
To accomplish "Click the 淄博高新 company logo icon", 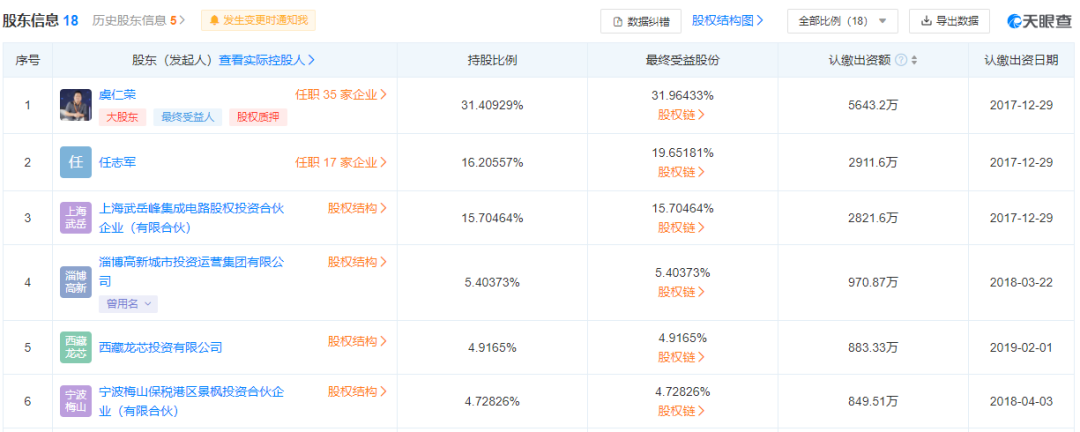I will (76, 282).
